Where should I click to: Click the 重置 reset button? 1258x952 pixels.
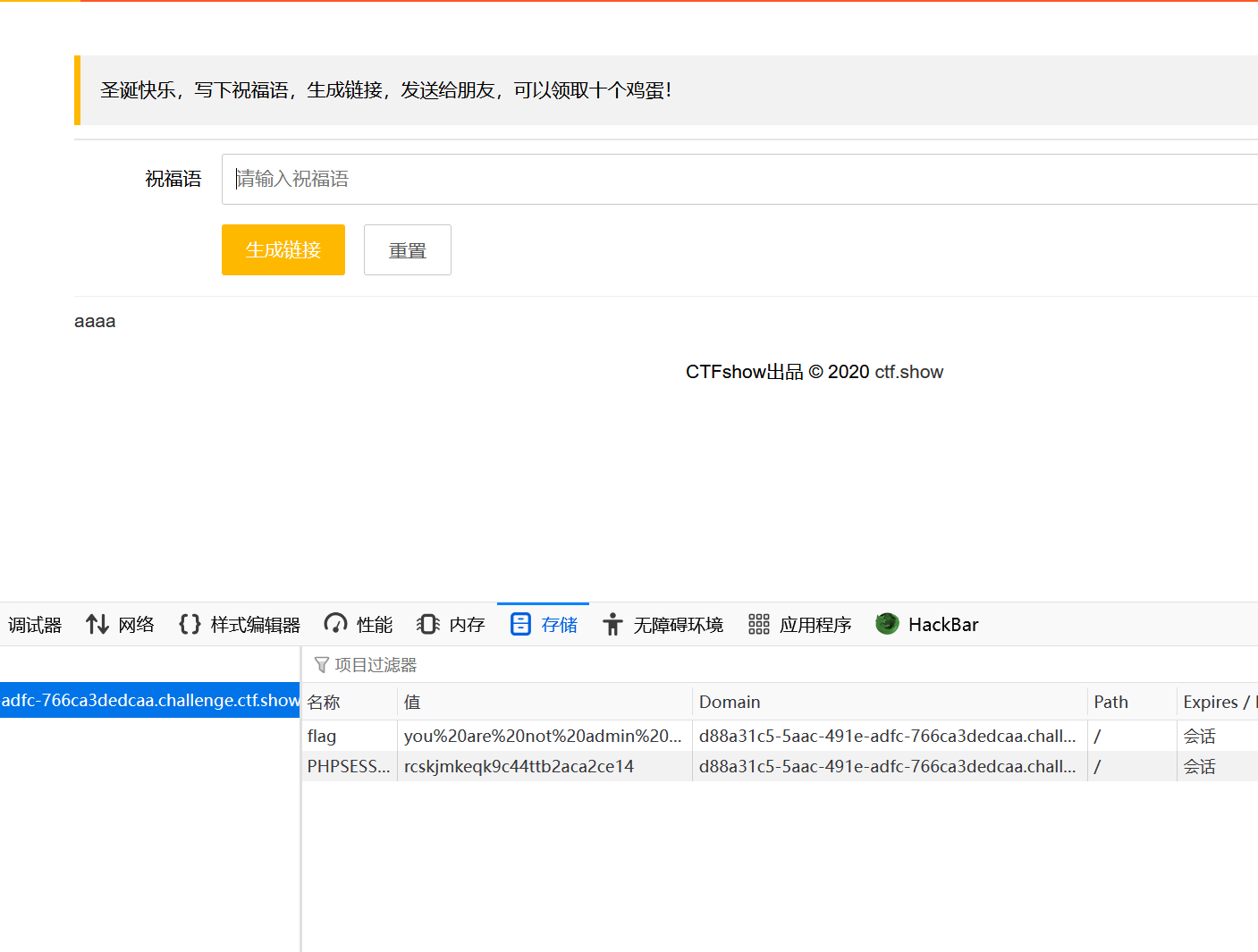[408, 249]
